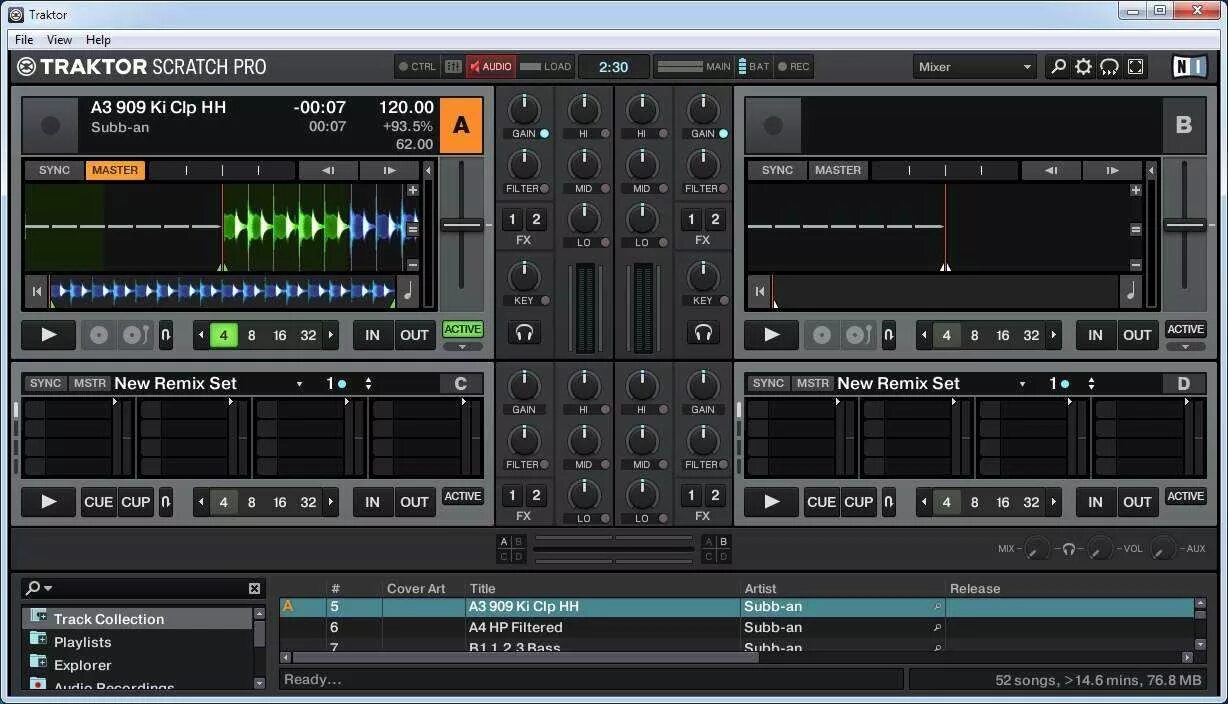This screenshot has height=704, width=1228.
Task: Toggle fullscreen icon in header
Action: tap(1135, 67)
